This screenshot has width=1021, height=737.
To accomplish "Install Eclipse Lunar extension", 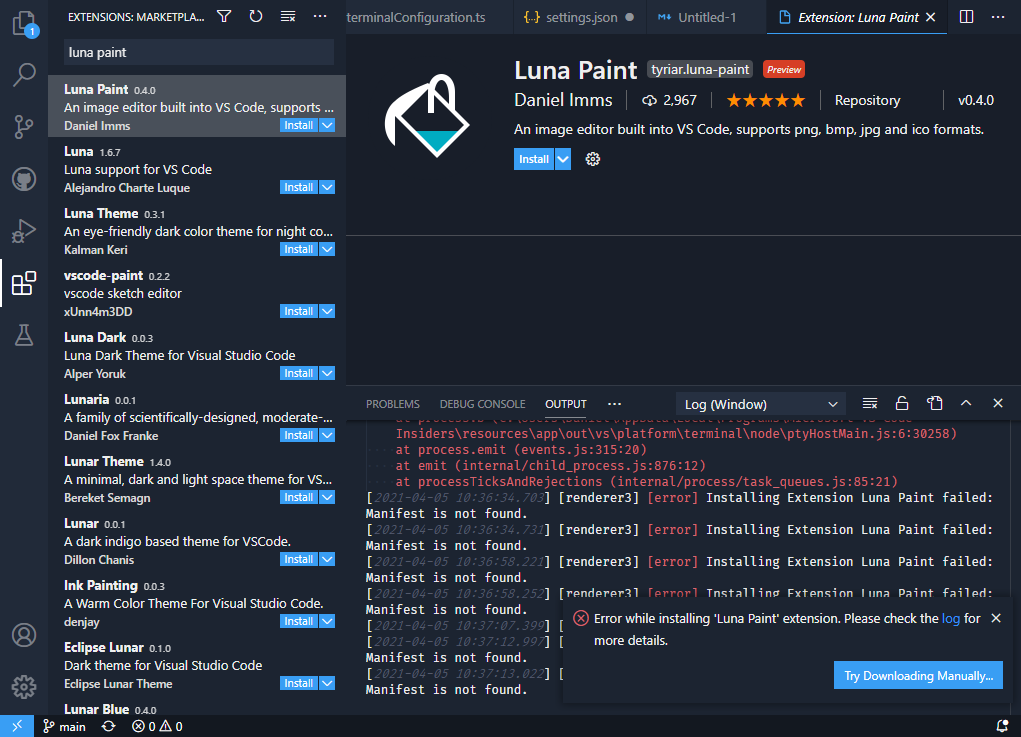I will pyautogui.click(x=299, y=683).
